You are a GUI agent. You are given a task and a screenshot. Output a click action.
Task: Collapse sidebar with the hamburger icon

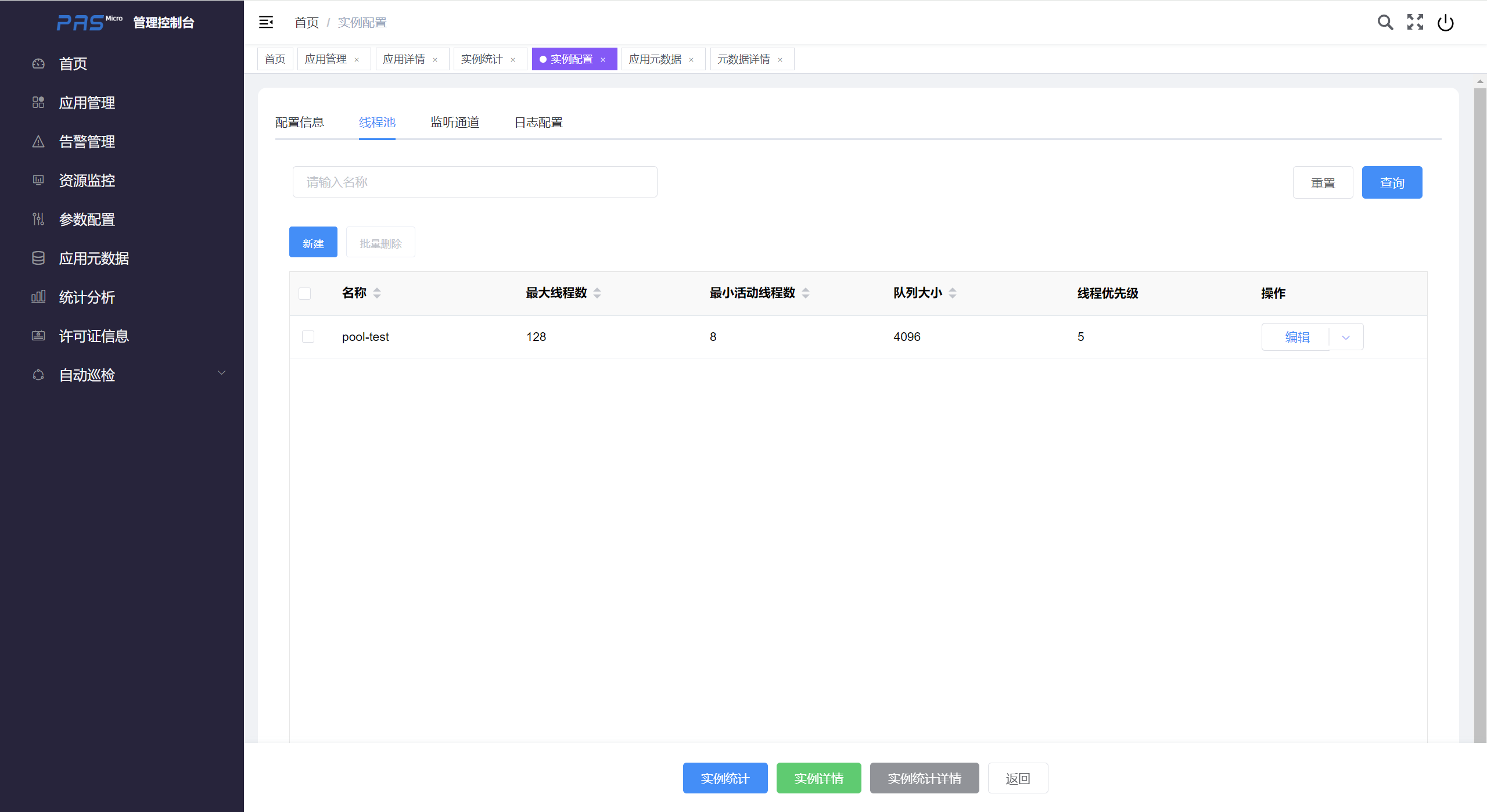pos(266,22)
